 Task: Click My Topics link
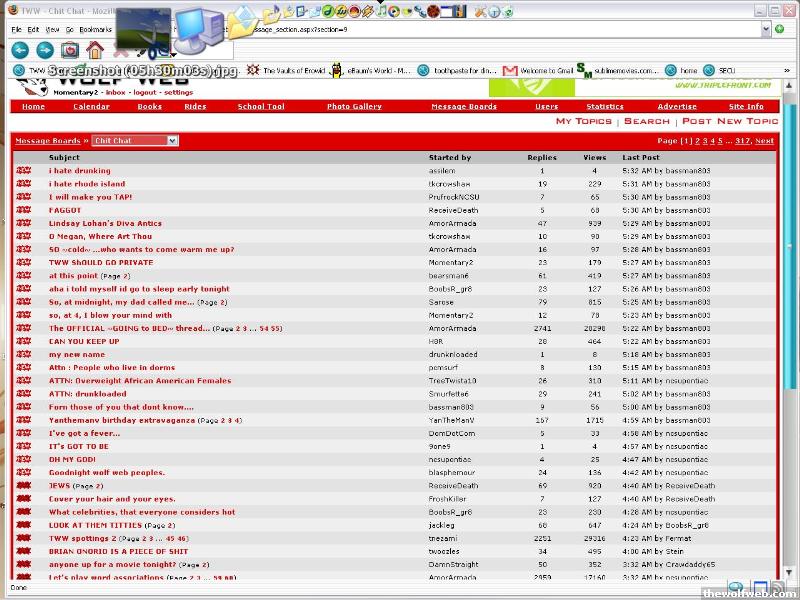pos(583,121)
